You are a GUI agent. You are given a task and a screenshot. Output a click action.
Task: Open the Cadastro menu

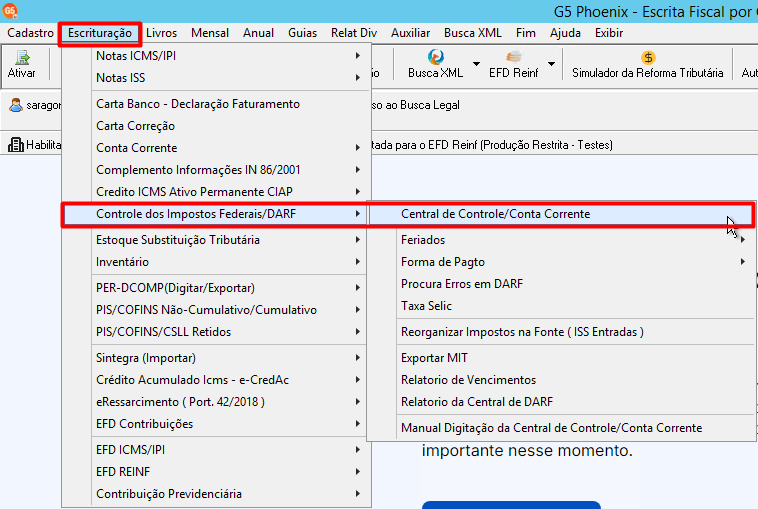30,33
